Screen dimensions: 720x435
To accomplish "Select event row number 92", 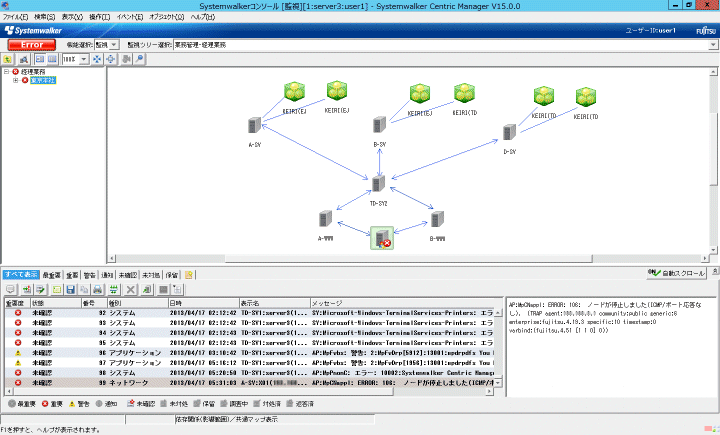I will pos(249,313).
